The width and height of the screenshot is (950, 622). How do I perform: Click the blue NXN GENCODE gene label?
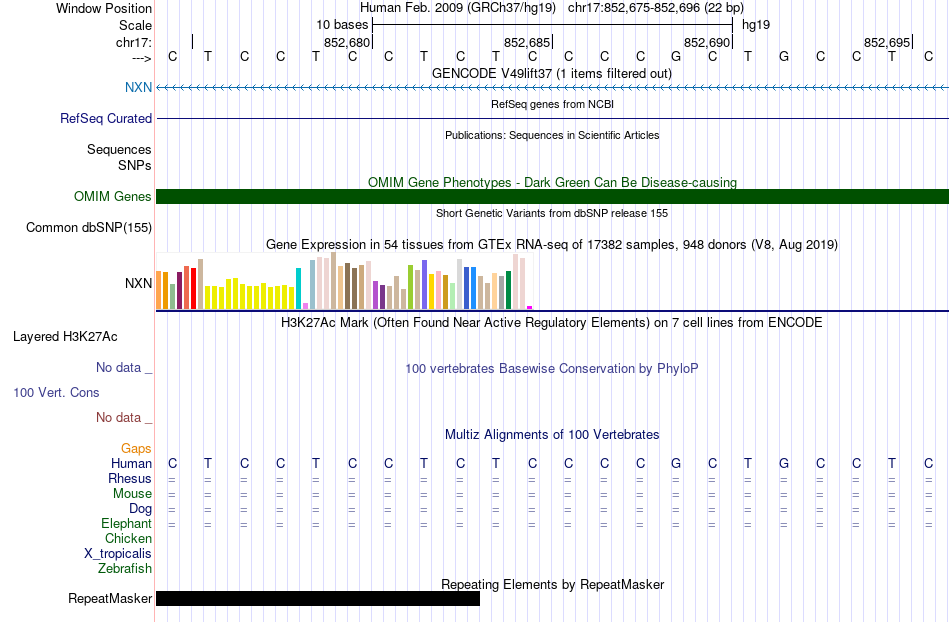[138, 87]
